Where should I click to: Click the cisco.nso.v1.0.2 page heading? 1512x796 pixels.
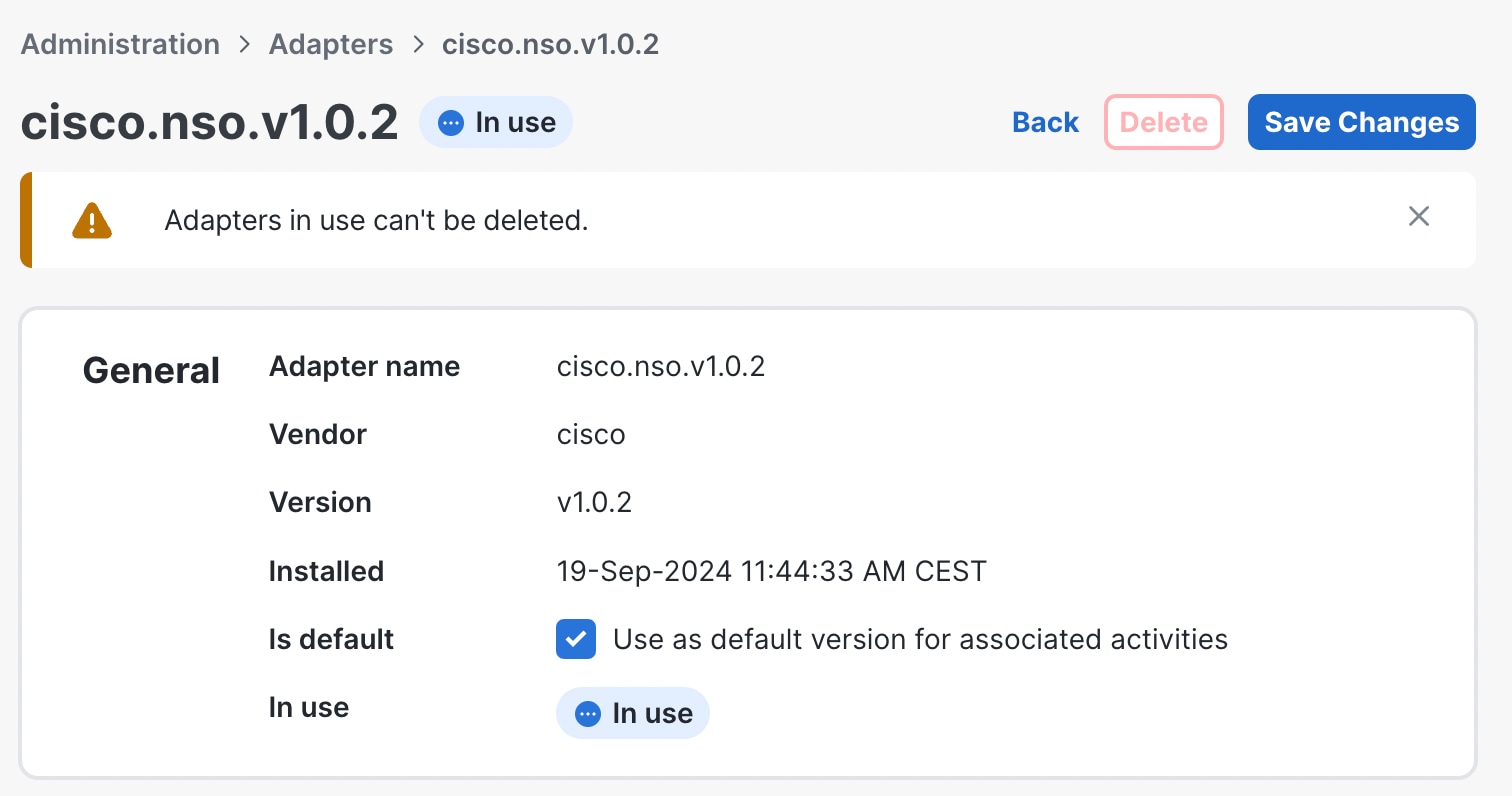click(210, 123)
